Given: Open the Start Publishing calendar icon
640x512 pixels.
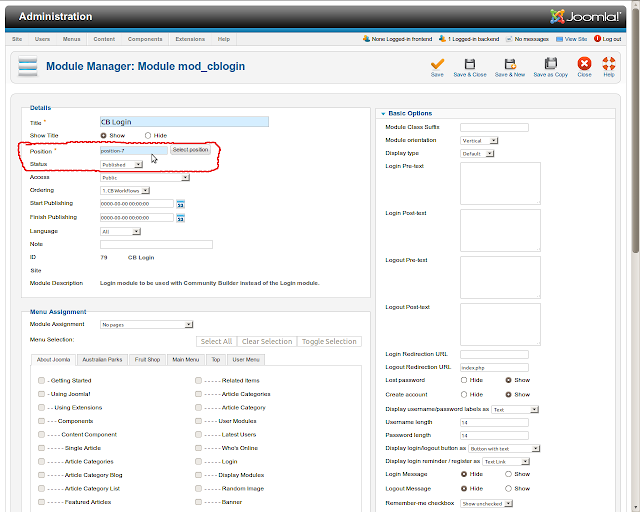Looking at the screenshot, I should point(180,204).
